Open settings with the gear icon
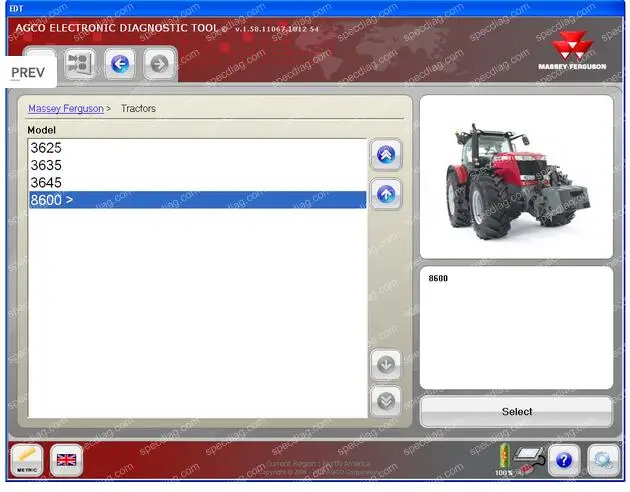The height and width of the screenshot is (492, 630). (x=603, y=460)
